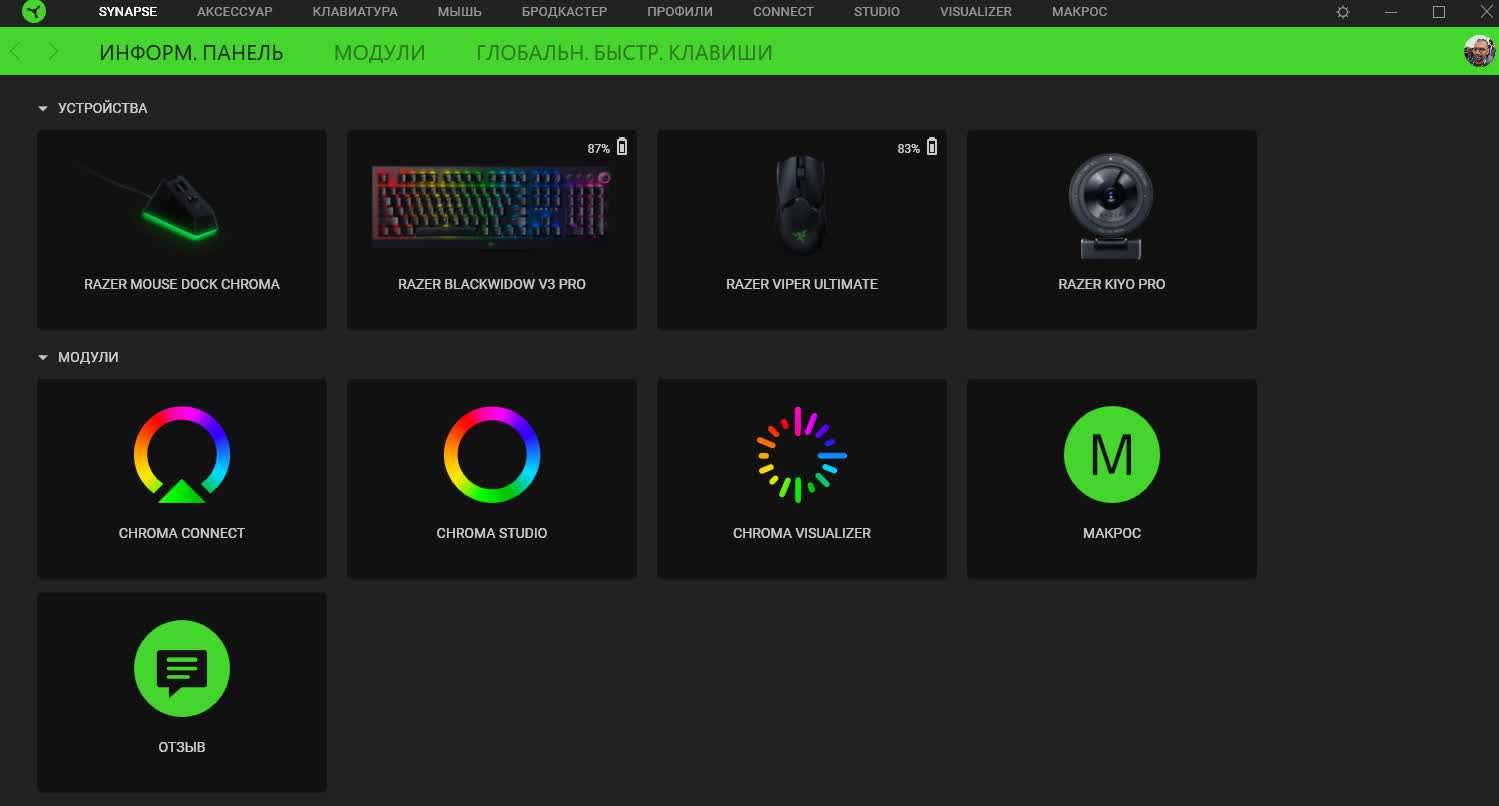
Task: Switch to the Модули sub-tab
Action: (x=379, y=53)
